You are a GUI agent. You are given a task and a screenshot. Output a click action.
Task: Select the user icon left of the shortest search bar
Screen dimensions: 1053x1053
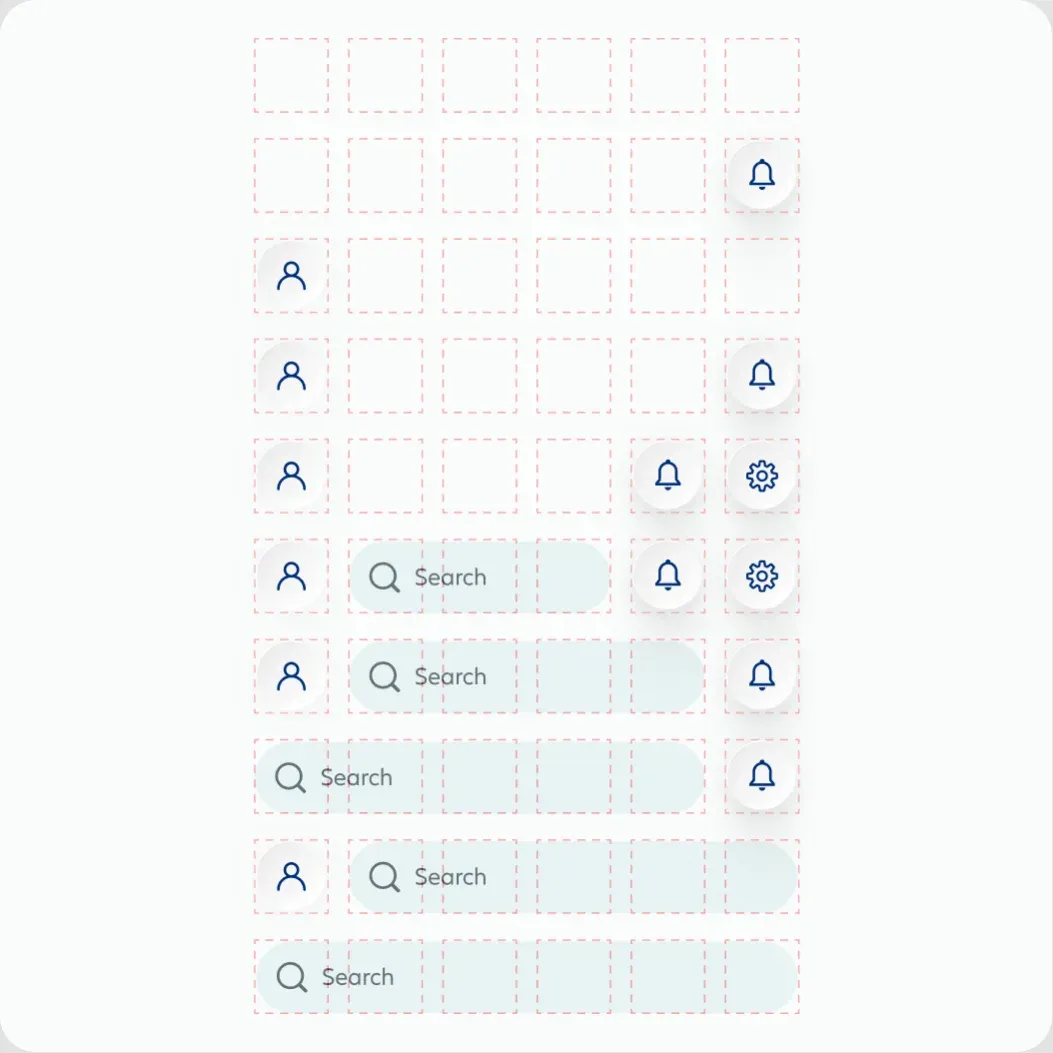(291, 576)
